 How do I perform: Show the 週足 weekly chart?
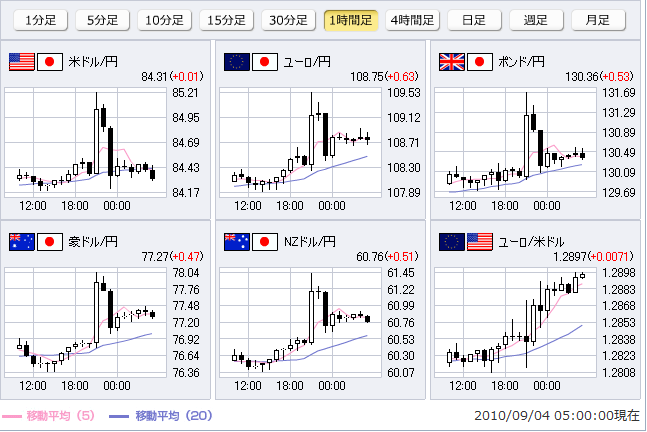[536, 20]
